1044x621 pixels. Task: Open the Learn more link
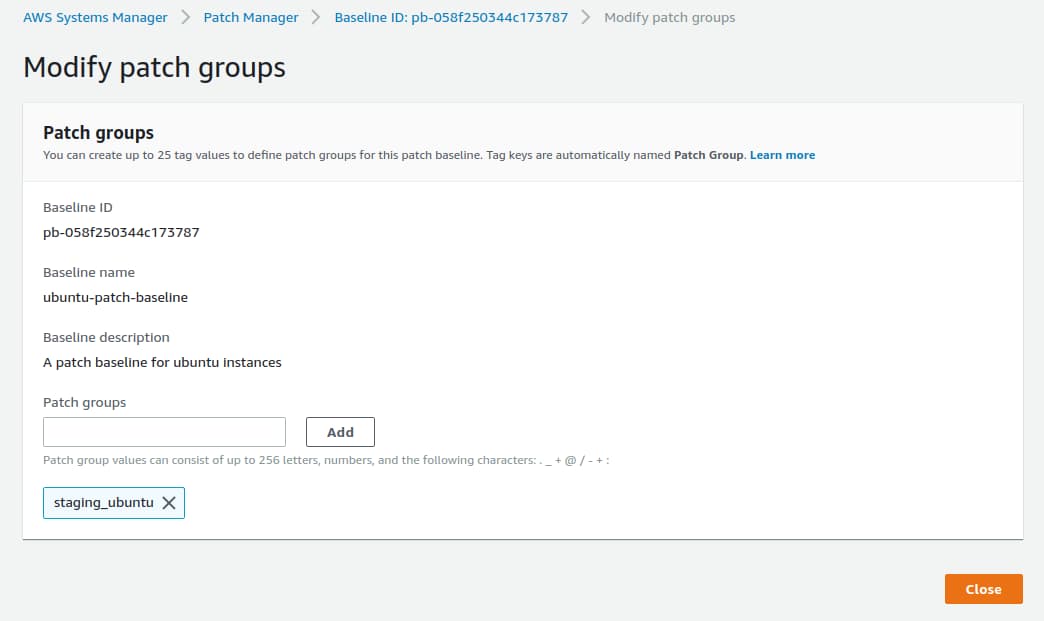782,155
